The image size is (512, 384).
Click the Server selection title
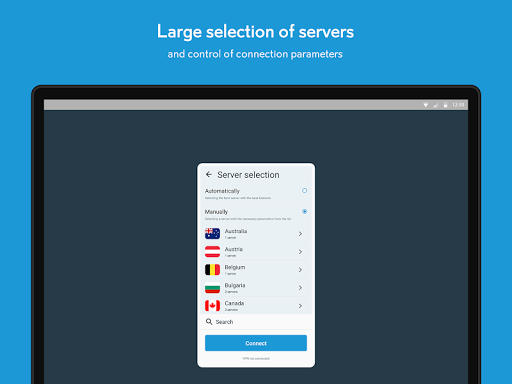[x=248, y=175]
